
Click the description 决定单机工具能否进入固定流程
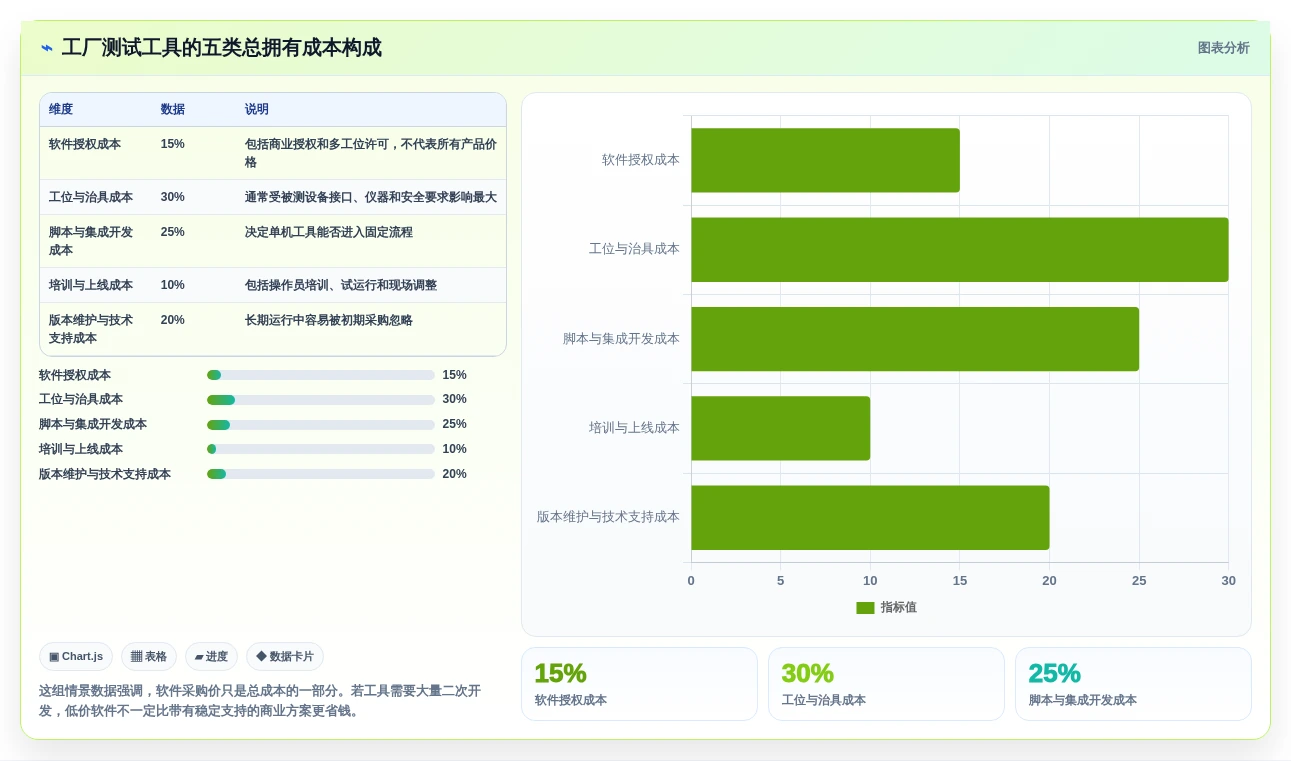pos(329,232)
